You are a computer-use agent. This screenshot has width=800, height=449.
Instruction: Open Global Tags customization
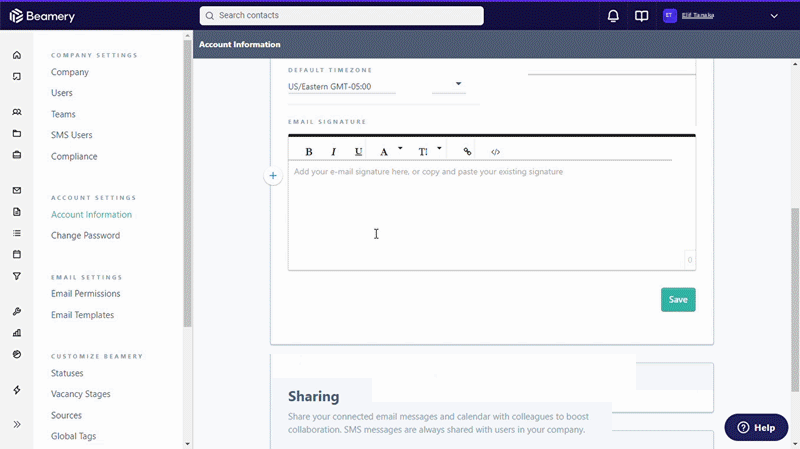(73, 436)
